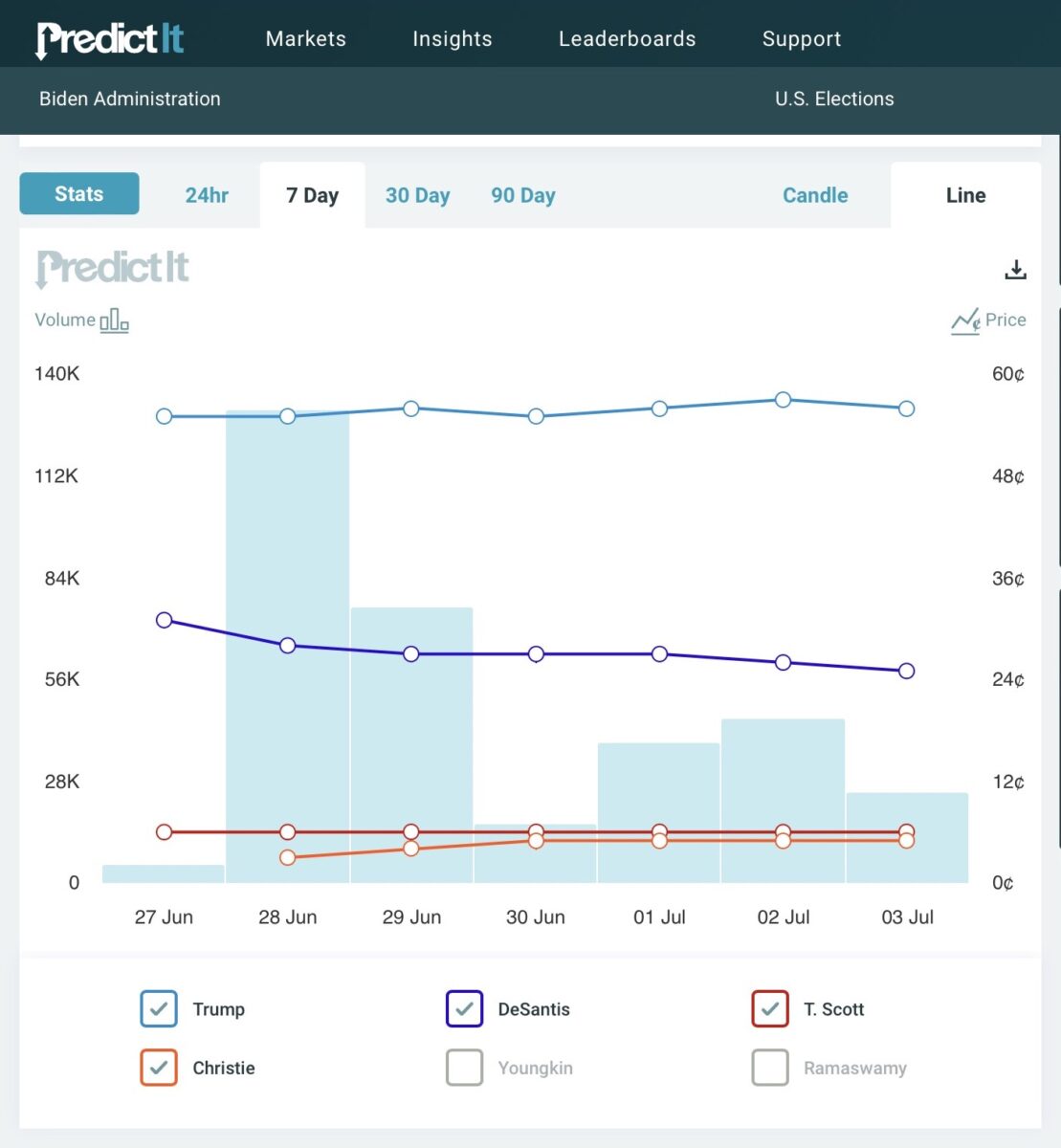Screen dimensions: 1061x1148
Task: Open the Markets menu
Action: (x=305, y=38)
